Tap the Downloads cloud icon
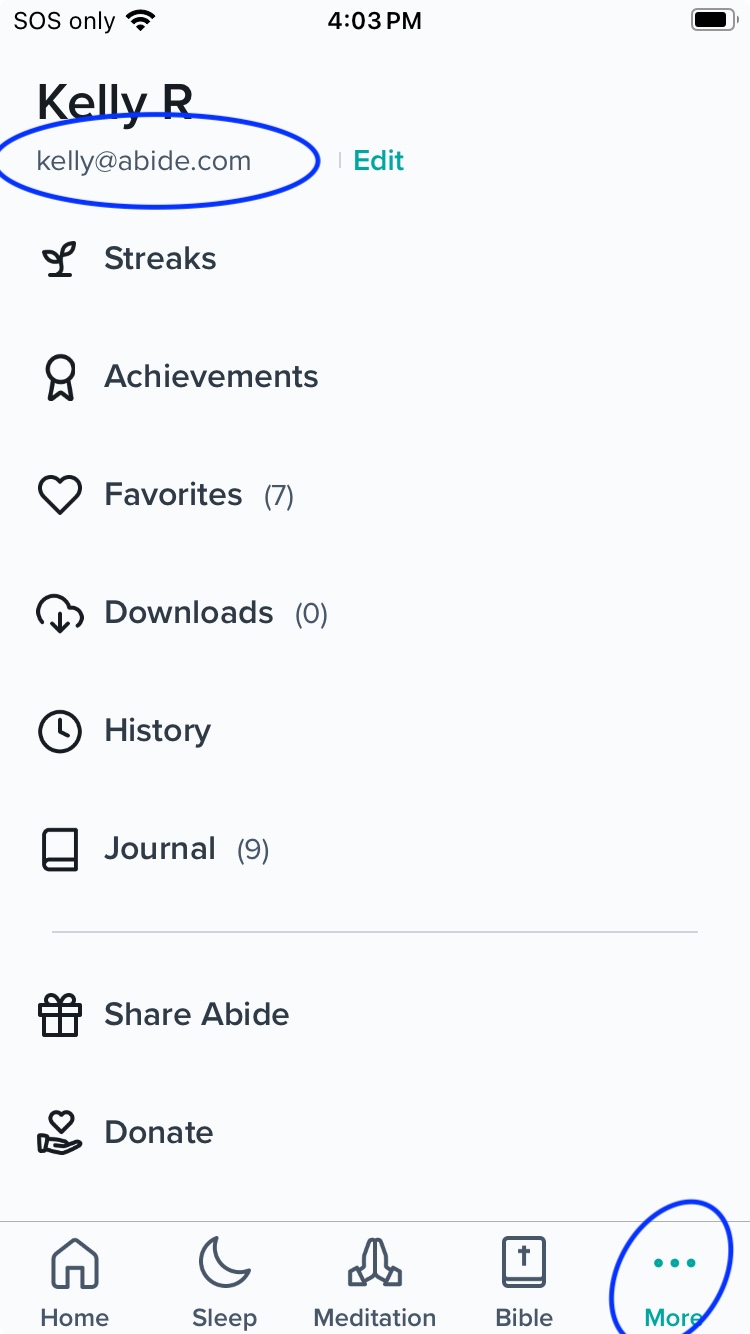 coord(59,614)
